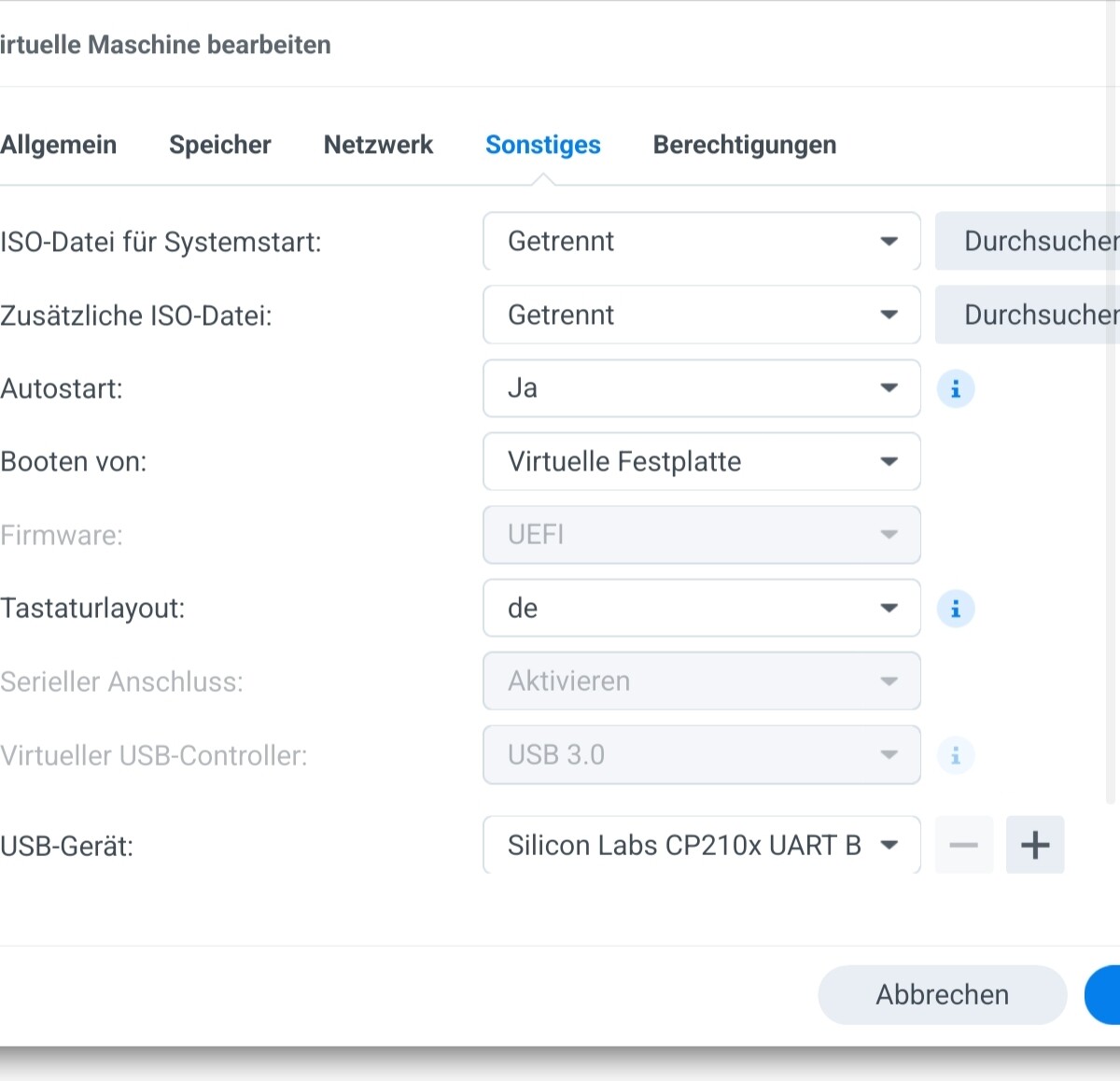Switch to the Allgemein tab
Viewport: 1120px width, 1081px height.
58,145
